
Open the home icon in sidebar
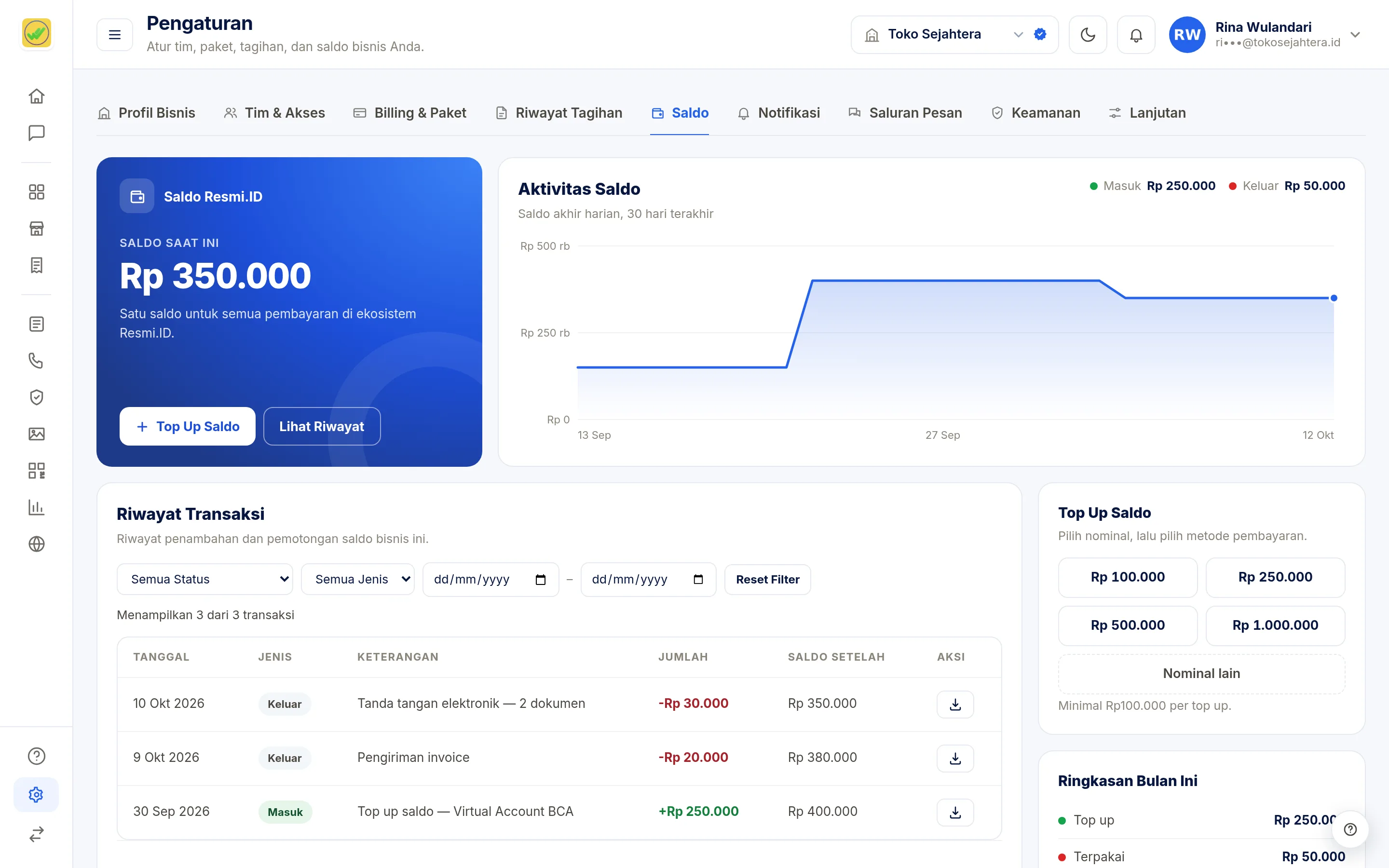point(36,96)
